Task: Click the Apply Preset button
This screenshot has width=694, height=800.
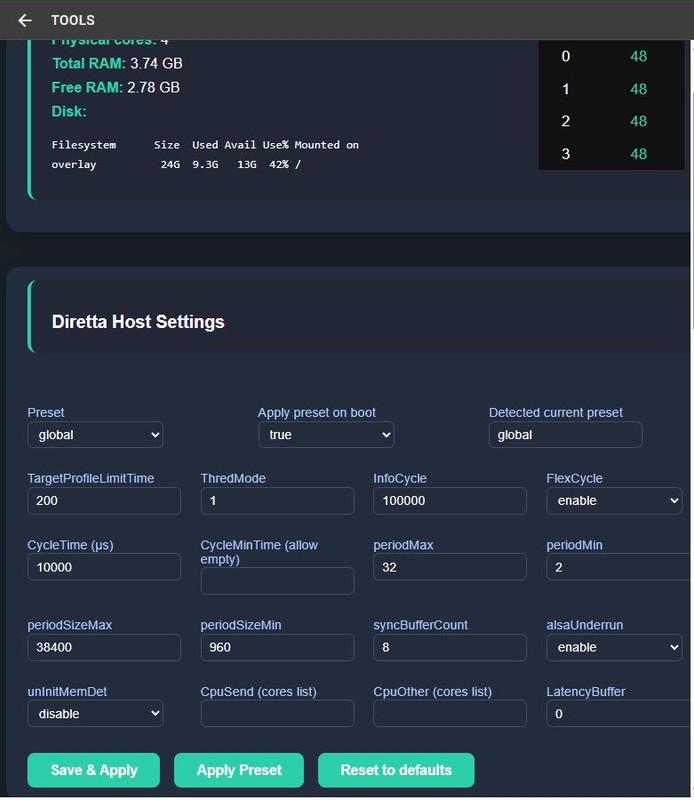Action: click(x=239, y=770)
